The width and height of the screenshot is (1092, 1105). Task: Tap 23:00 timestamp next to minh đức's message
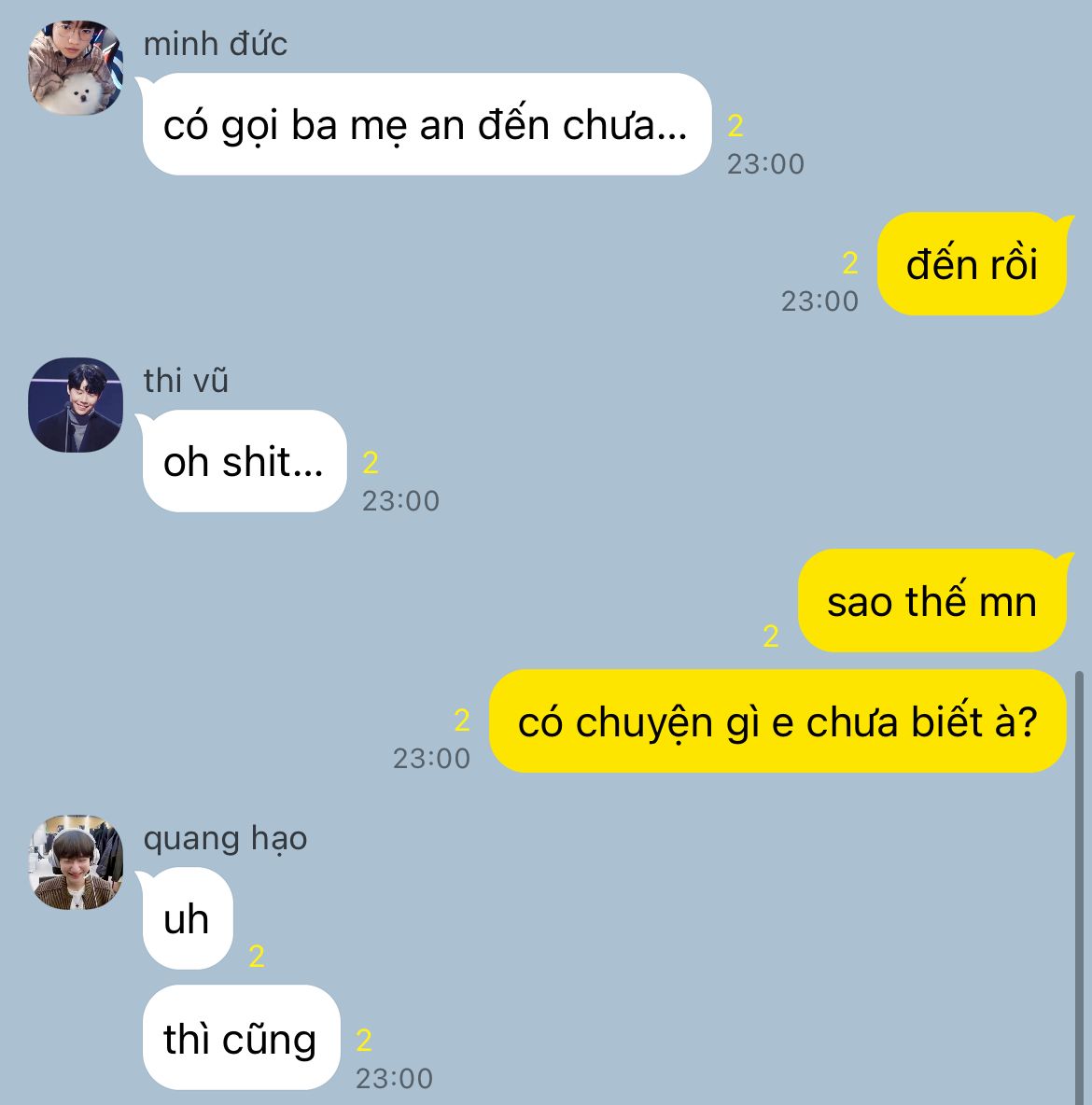(765, 164)
